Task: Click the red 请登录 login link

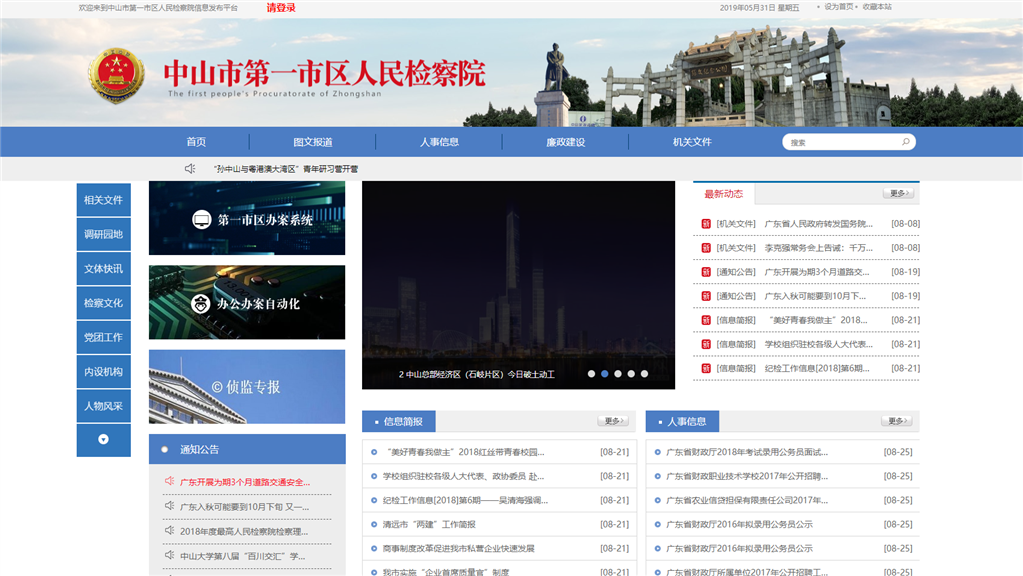Action: coord(281,8)
